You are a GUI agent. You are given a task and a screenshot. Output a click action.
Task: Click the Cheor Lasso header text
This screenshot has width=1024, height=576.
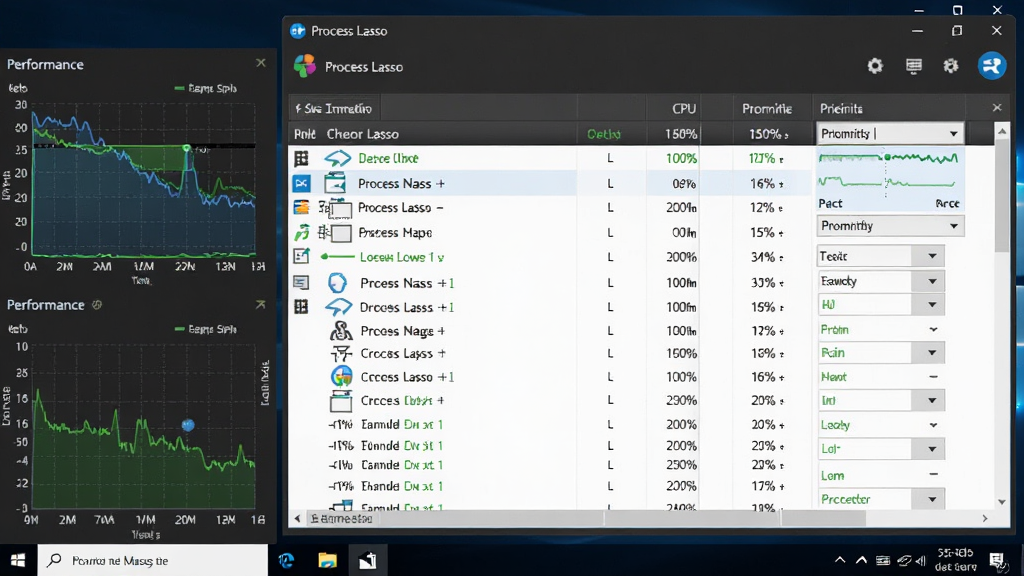[x=362, y=134]
